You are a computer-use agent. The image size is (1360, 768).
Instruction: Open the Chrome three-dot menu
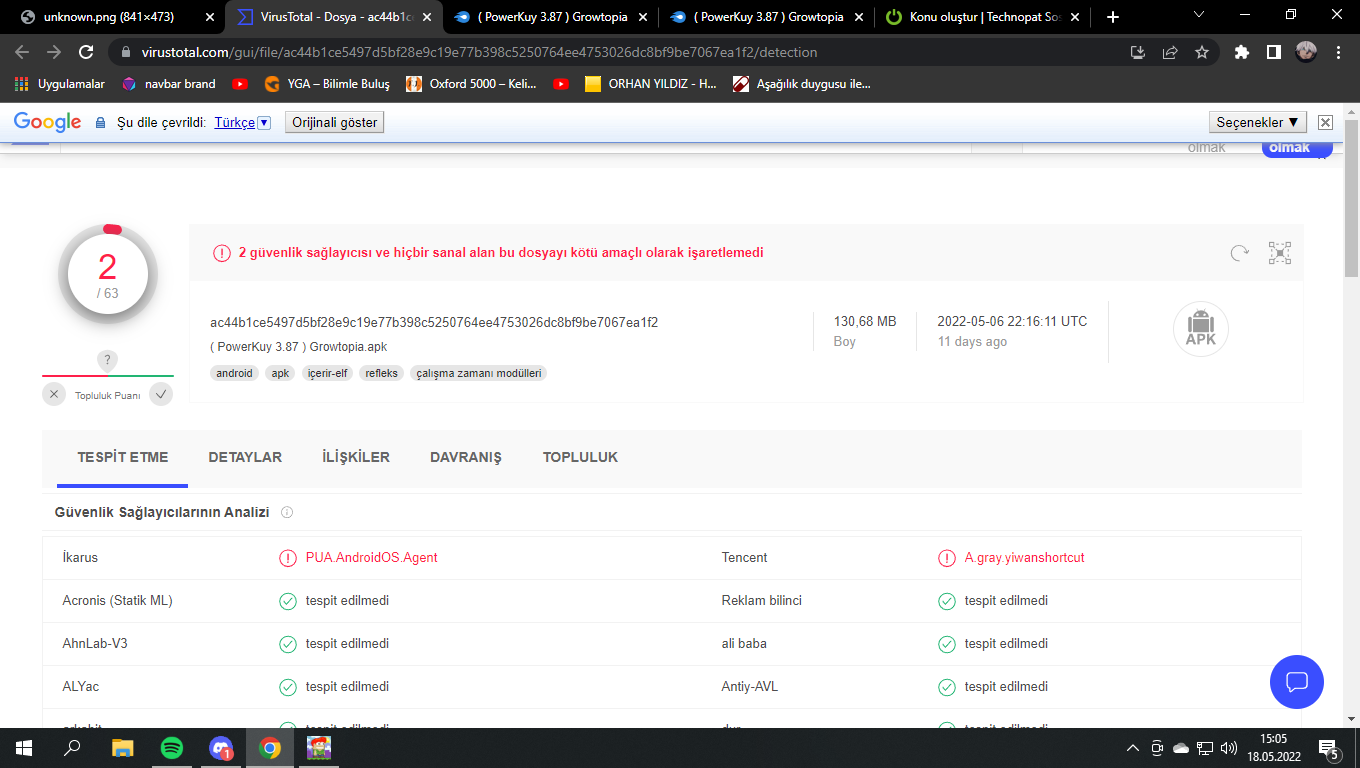(x=1338, y=52)
